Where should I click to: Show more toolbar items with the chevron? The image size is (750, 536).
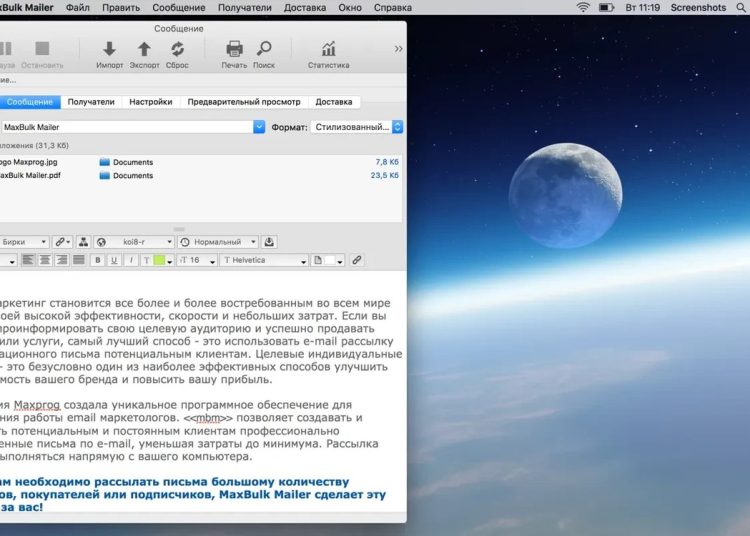pyautogui.click(x=398, y=48)
